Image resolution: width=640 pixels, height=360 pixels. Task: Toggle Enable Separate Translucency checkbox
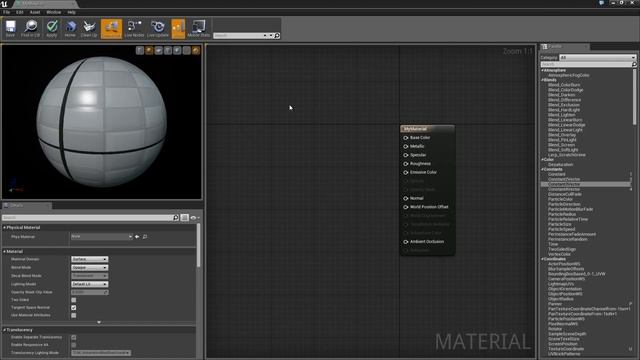[x=73, y=338]
